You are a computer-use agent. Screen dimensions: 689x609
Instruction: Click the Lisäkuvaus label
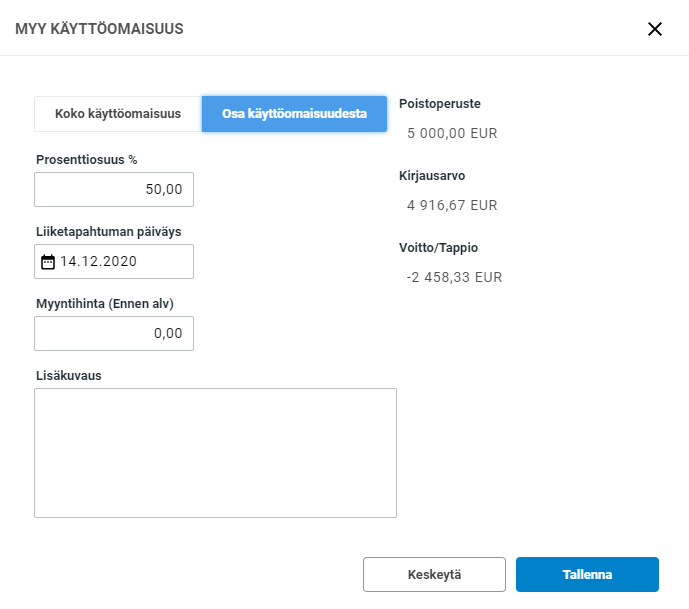[69, 375]
